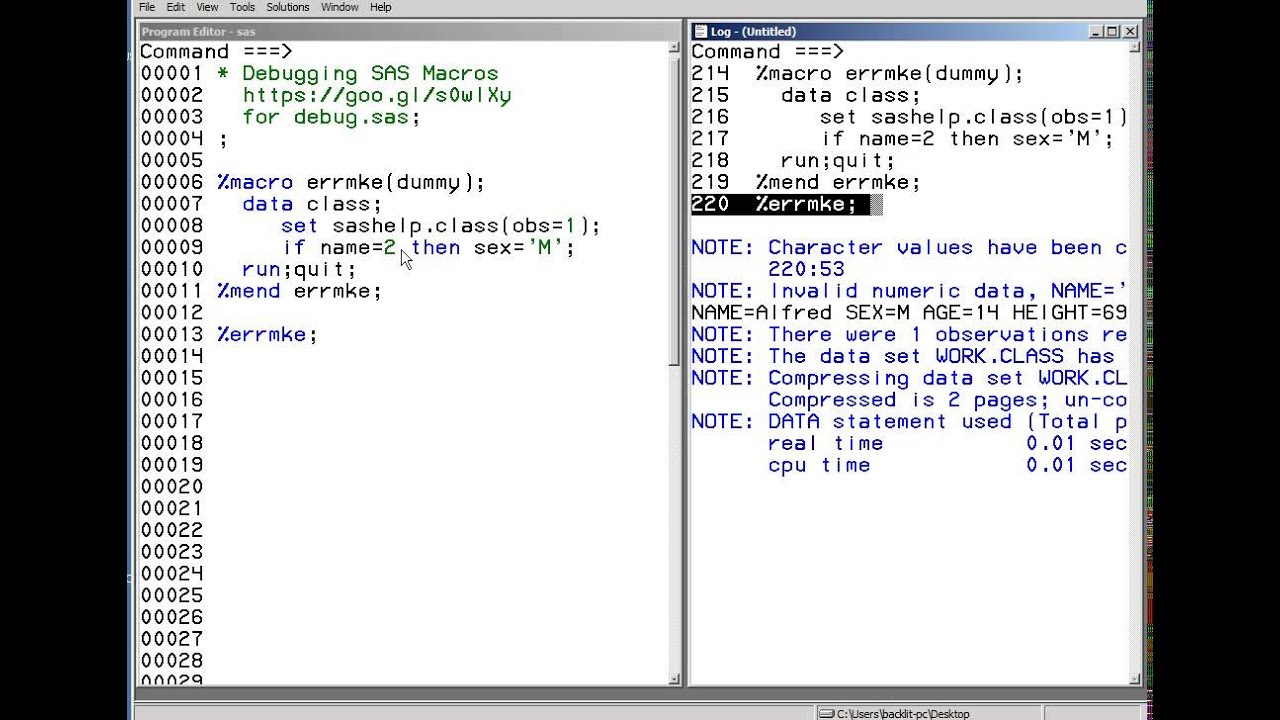This screenshot has height=720, width=1280.
Task: Click 'NAME=Alfred SEX=M AGE=14' log line
Action: click(909, 313)
